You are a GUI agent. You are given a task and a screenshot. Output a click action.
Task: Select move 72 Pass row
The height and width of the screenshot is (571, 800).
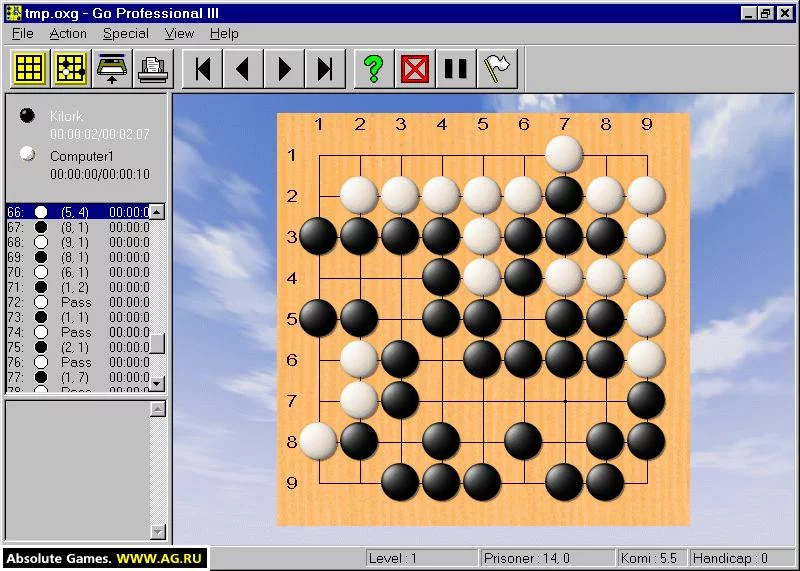78,302
